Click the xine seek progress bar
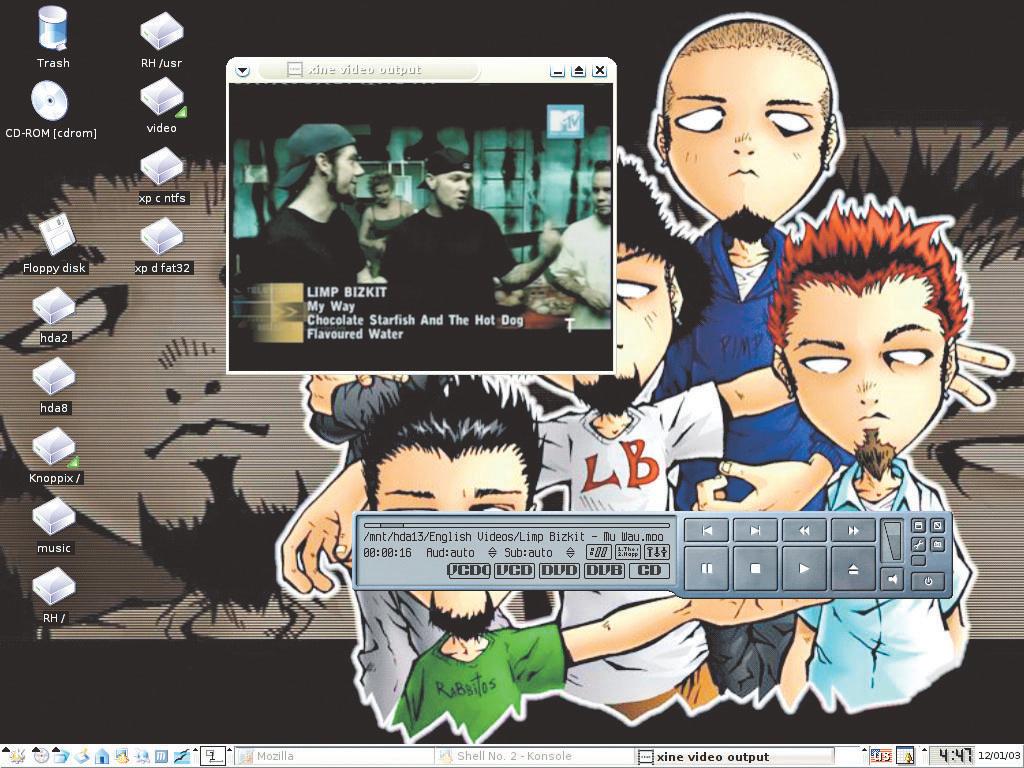The height and width of the screenshot is (768, 1024). click(517, 524)
